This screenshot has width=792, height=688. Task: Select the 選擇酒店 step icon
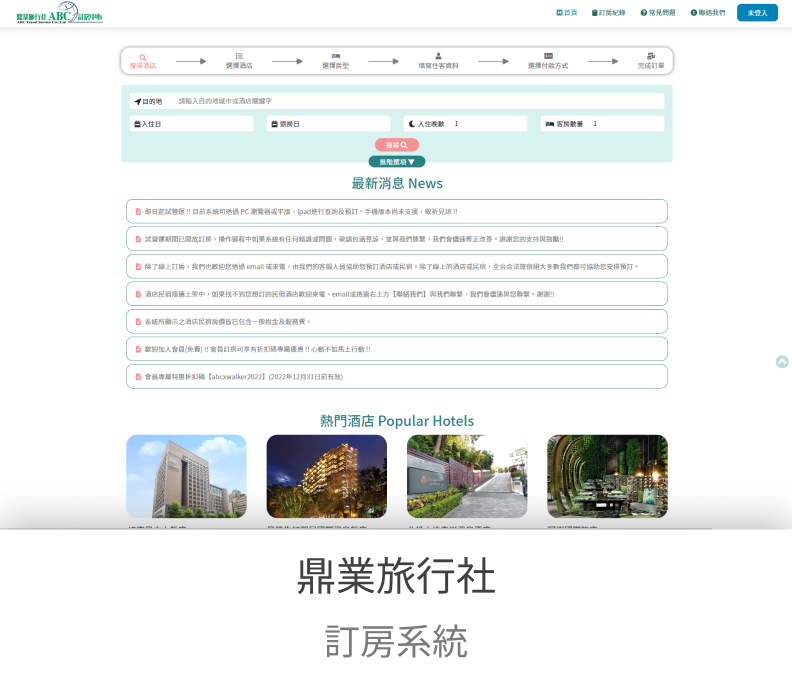[x=239, y=56]
